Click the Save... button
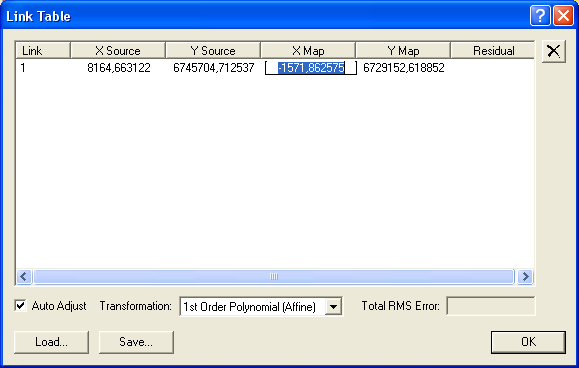Image resolution: width=579 pixels, height=368 pixels. (136, 342)
